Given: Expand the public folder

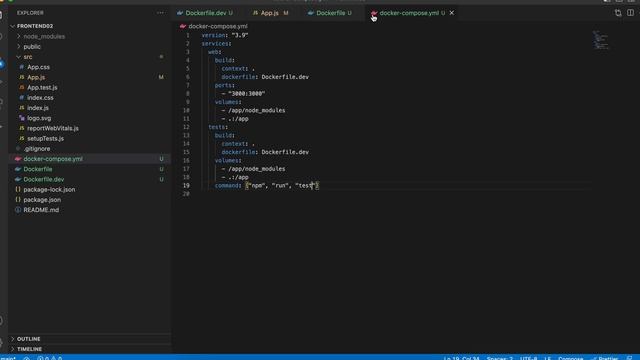Looking at the screenshot, I should pyautogui.click(x=32, y=47).
